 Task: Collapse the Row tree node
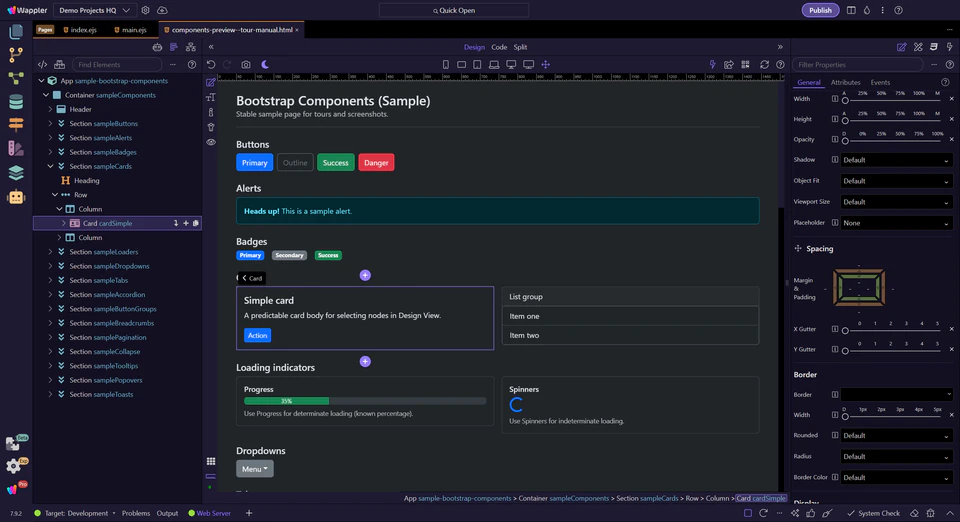(55, 195)
